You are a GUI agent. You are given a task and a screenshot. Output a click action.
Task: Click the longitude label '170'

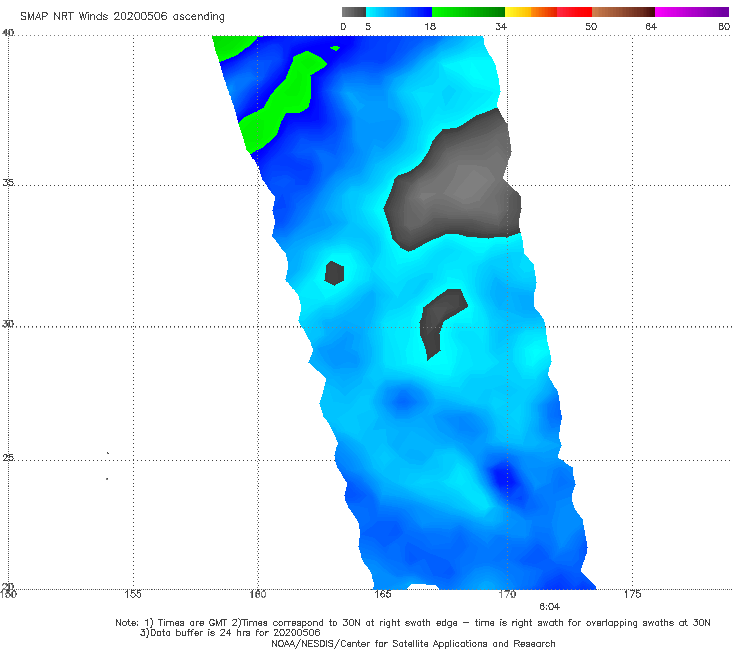click(x=507, y=594)
